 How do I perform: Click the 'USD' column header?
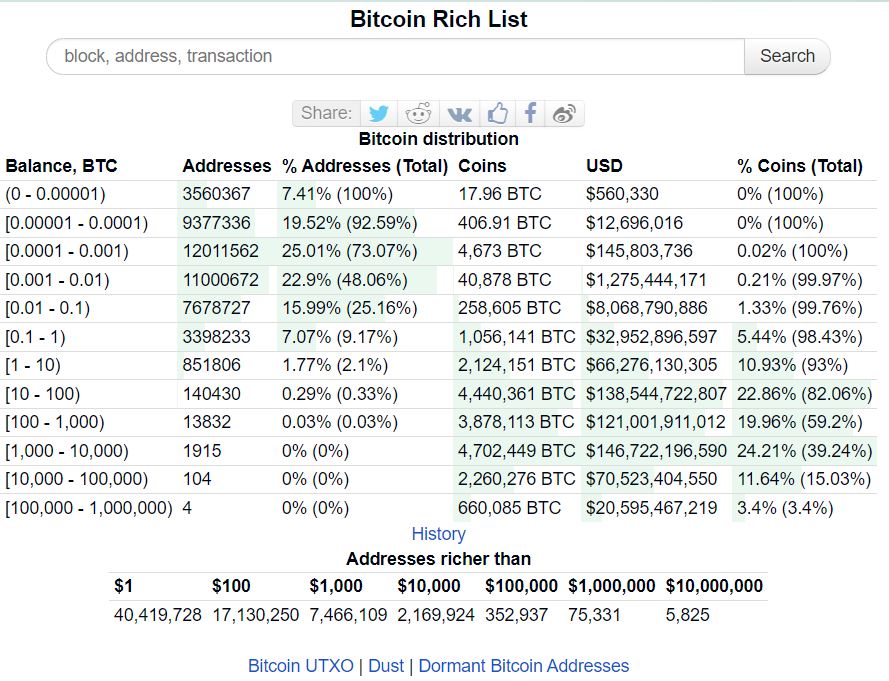coord(604,166)
